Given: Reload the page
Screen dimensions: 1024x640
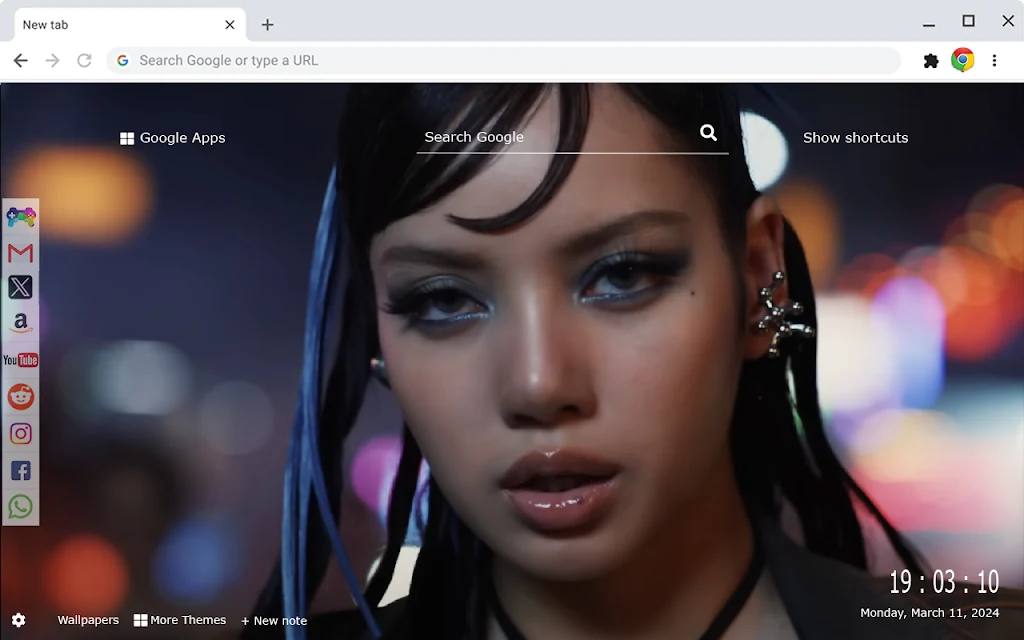Looking at the screenshot, I should click(x=84, y=61).
